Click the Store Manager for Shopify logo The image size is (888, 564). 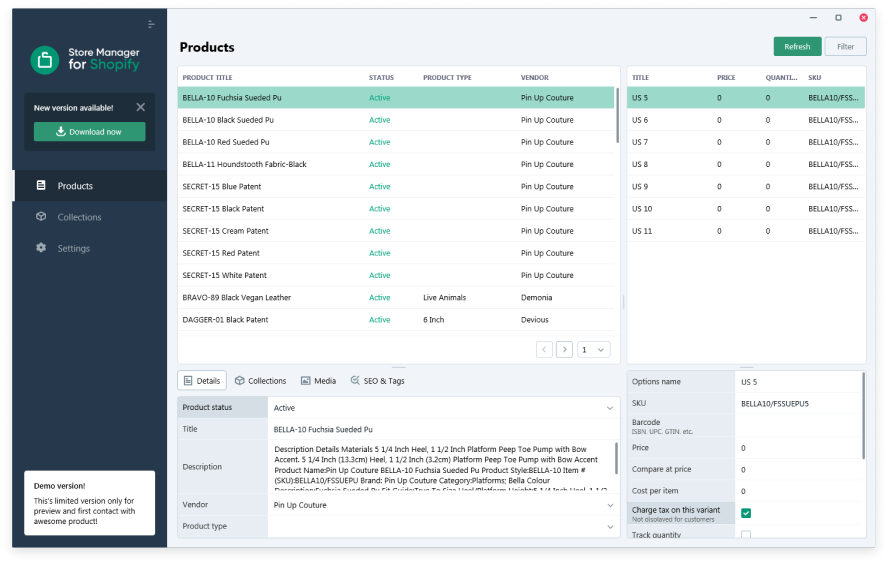point(85,59)
